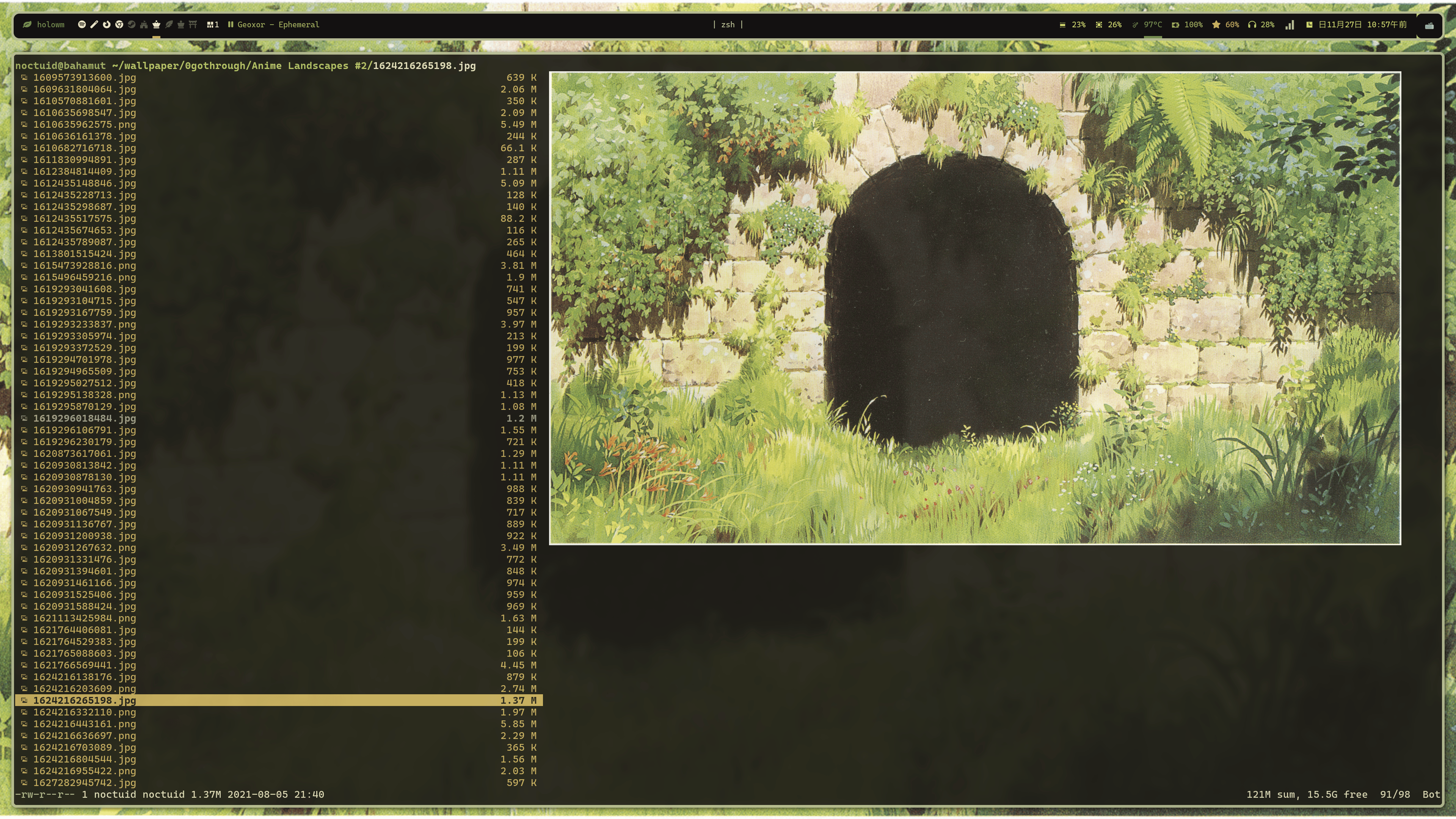Screen dimensions: 1456x819
Task: Select file 1619296018484.jpg
Action: pos(279,418)
